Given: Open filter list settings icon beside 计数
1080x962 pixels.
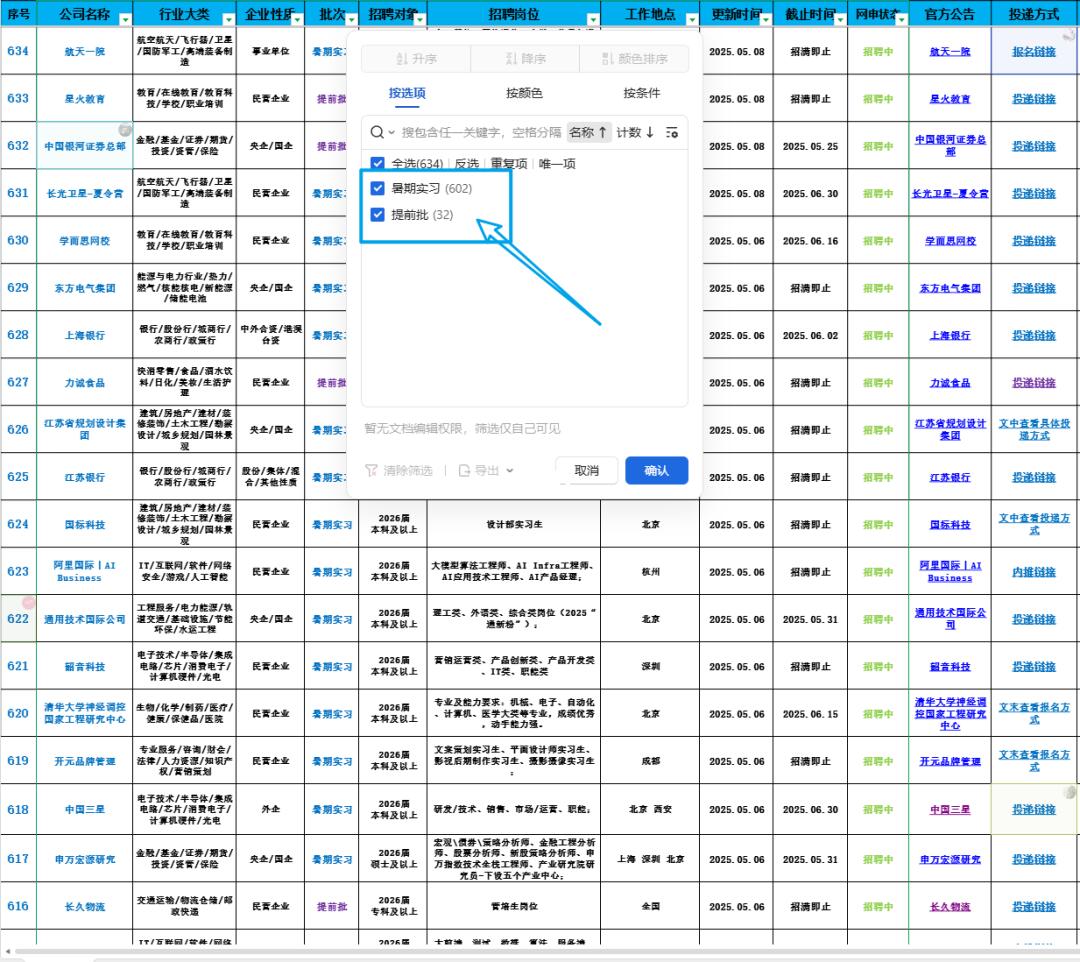Looking at the screenshot, I should pyautogui.click(x=672, y=132).
